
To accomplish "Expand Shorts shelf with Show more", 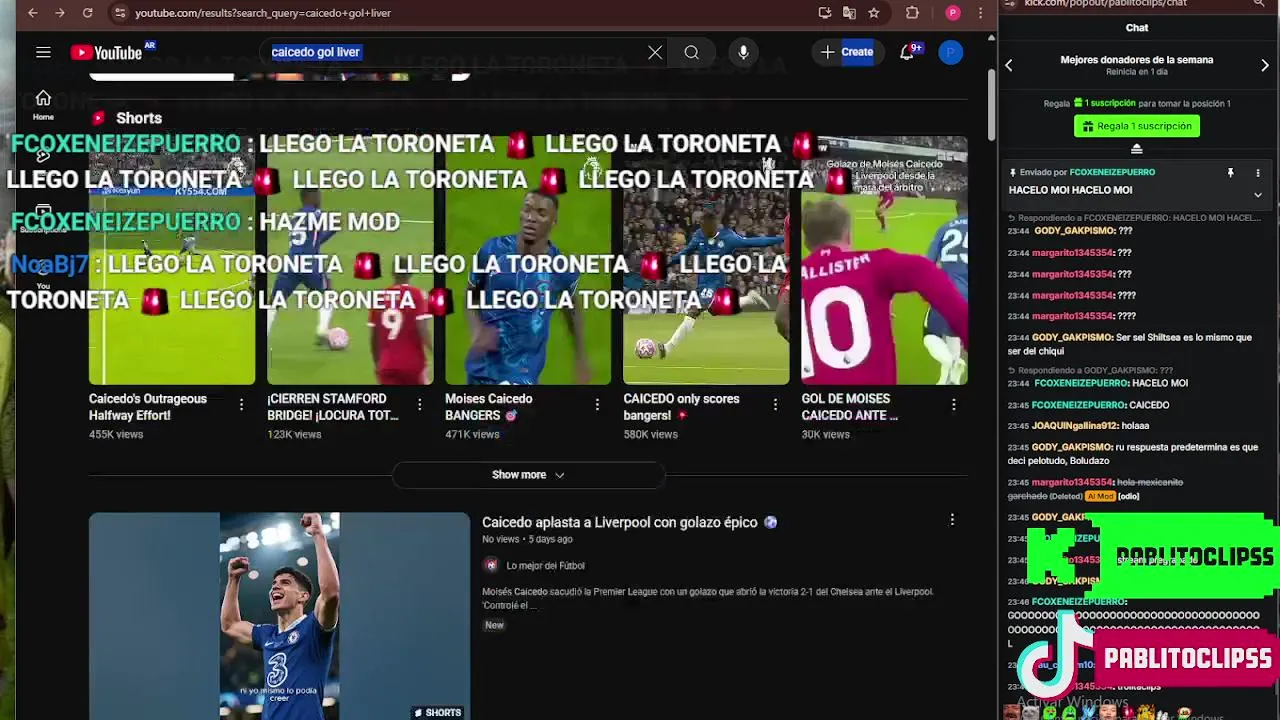I will [528, 475].
